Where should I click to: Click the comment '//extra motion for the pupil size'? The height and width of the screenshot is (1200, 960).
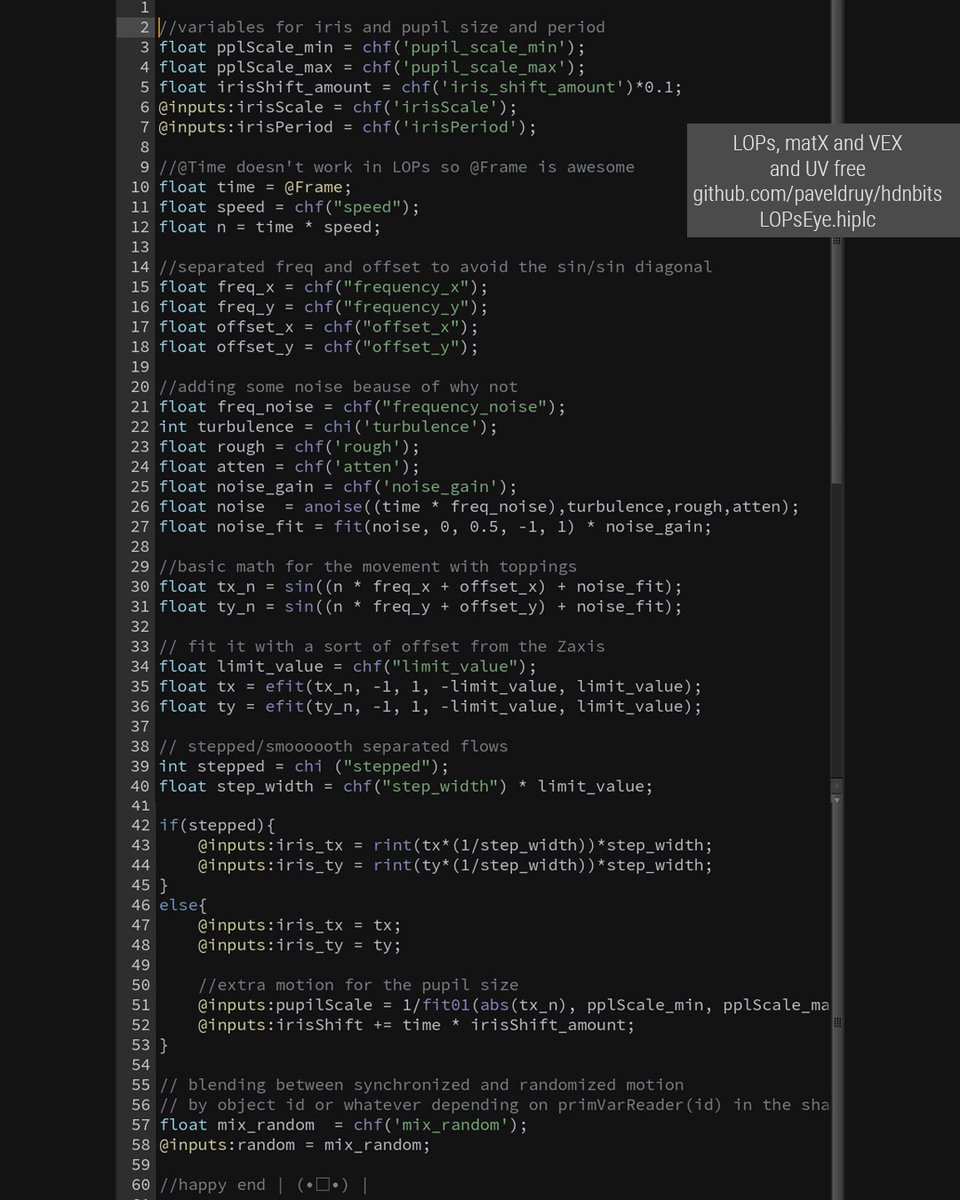(357, 985)
